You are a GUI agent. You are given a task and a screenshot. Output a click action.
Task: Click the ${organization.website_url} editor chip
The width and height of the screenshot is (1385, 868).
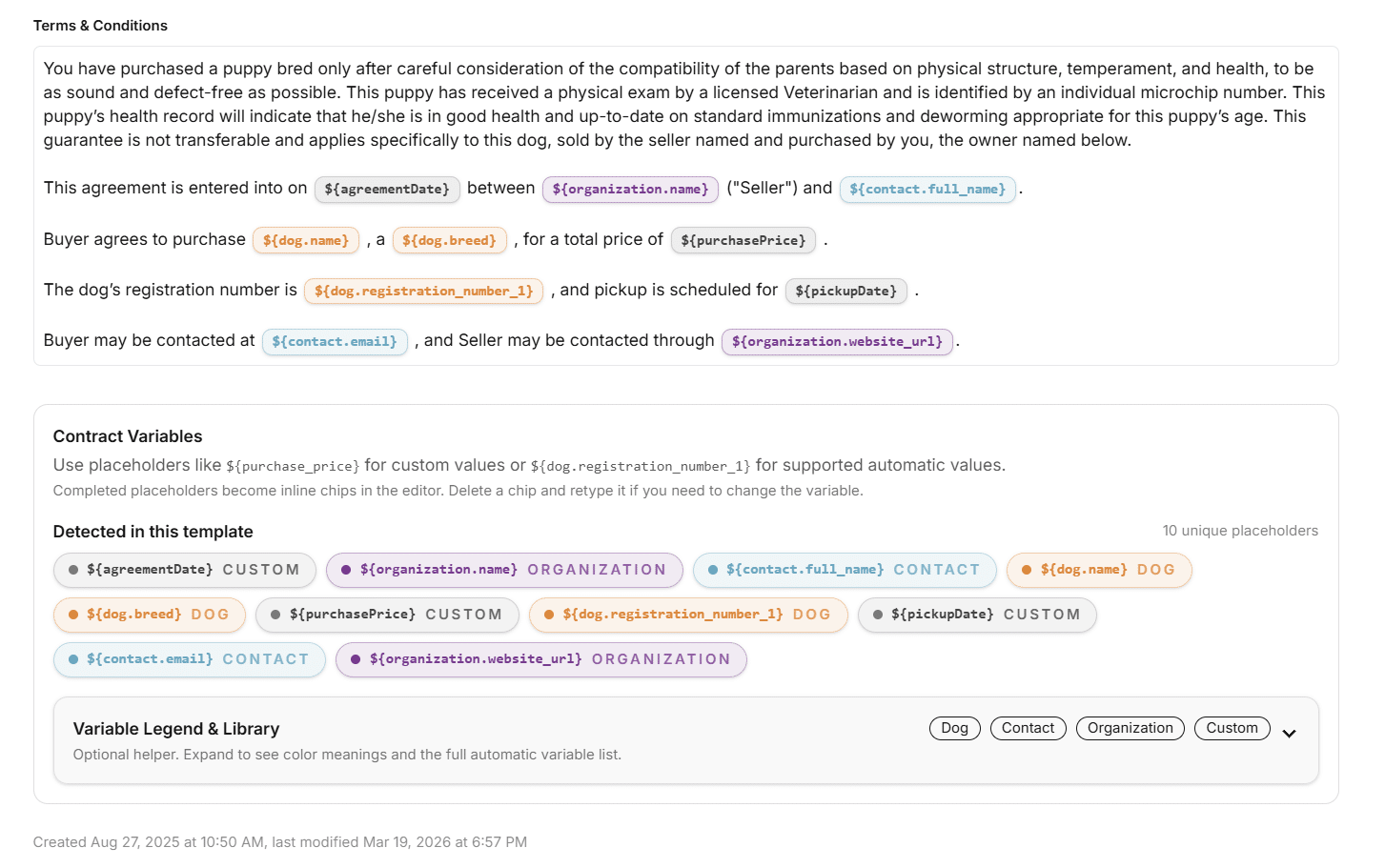coord(837,341)
